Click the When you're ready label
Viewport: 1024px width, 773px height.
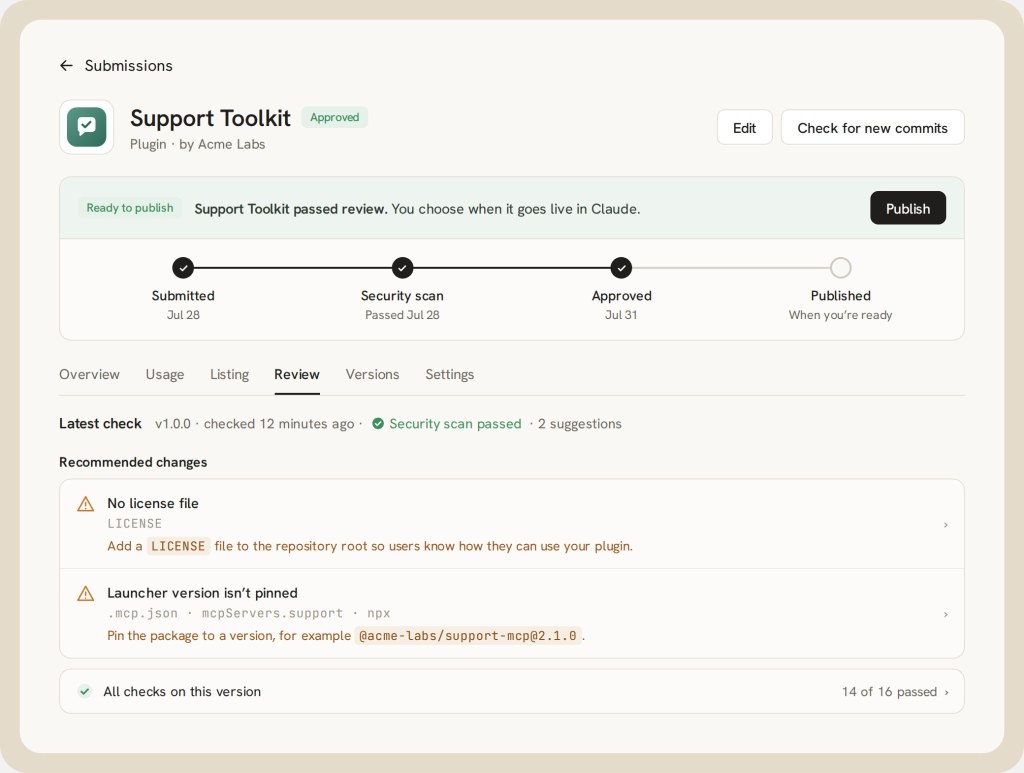pyautogui.click(x=840, y=315)
